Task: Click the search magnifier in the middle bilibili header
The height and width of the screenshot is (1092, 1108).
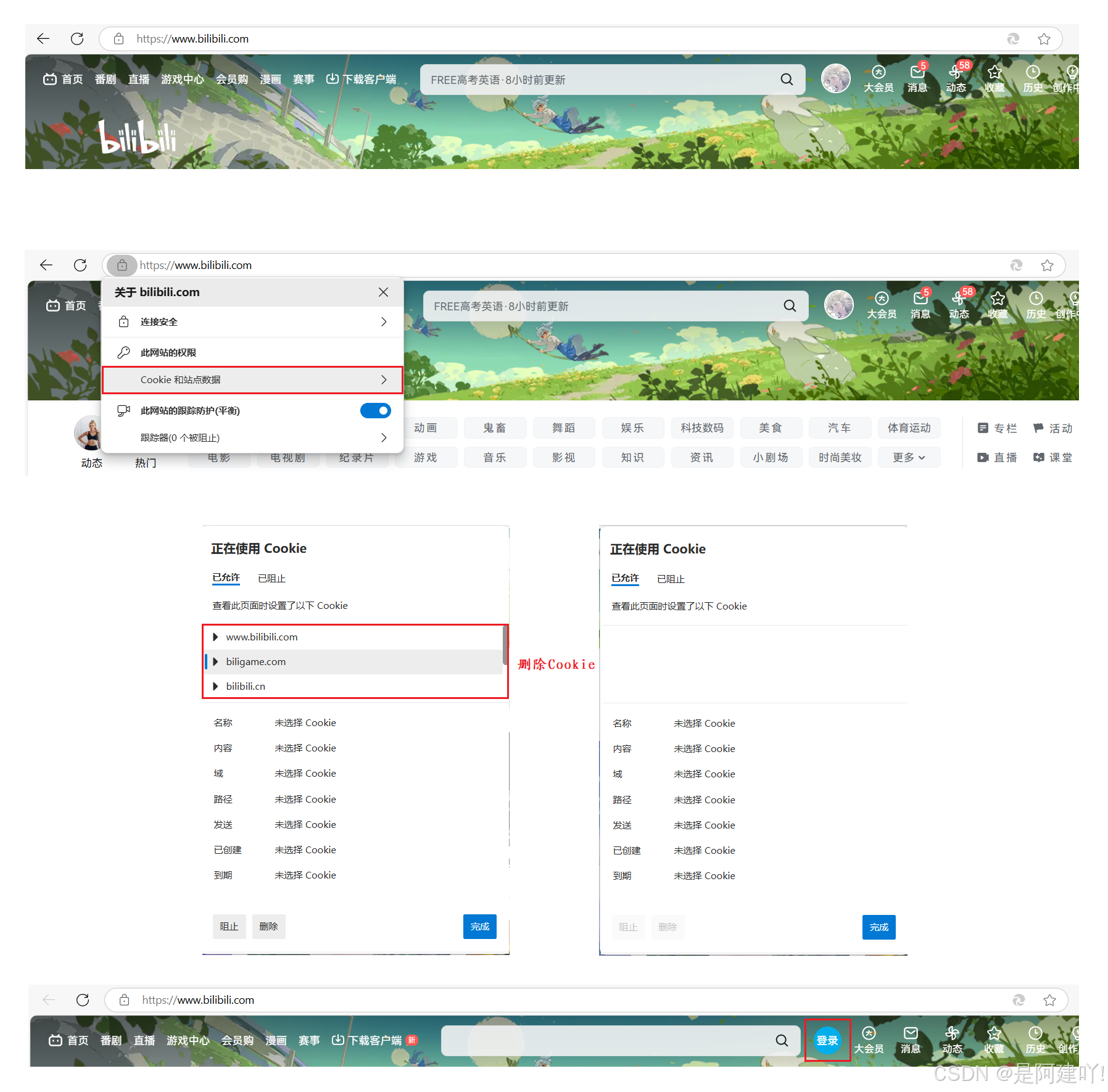Action: click(x=790, y=306)
